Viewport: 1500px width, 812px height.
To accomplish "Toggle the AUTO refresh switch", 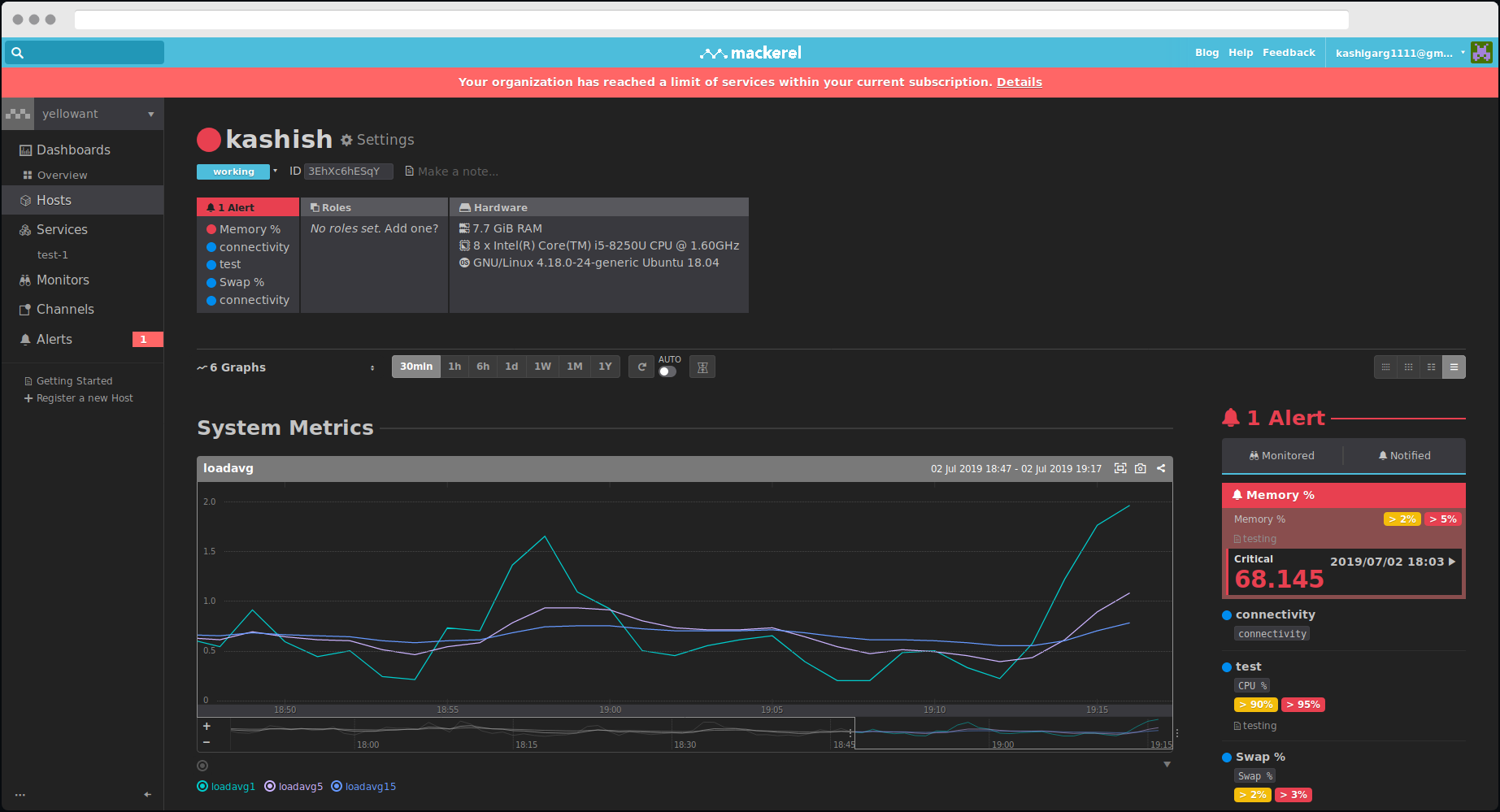I will click(x=667, y=371).
